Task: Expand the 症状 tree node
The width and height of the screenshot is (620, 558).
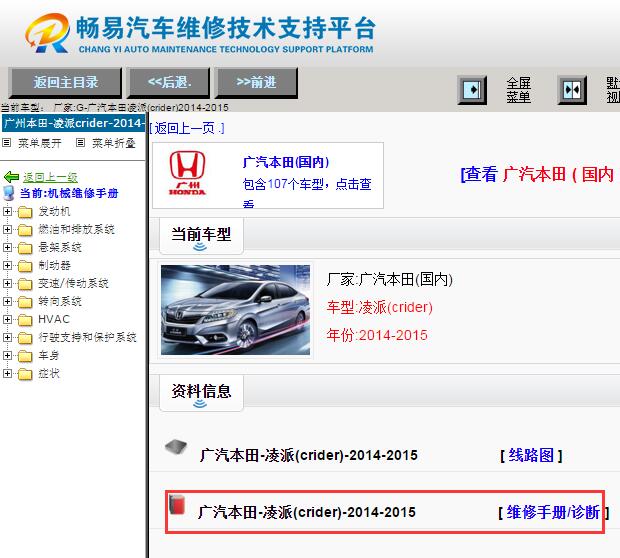Action: pyautogui.click(x=7, y=373)
